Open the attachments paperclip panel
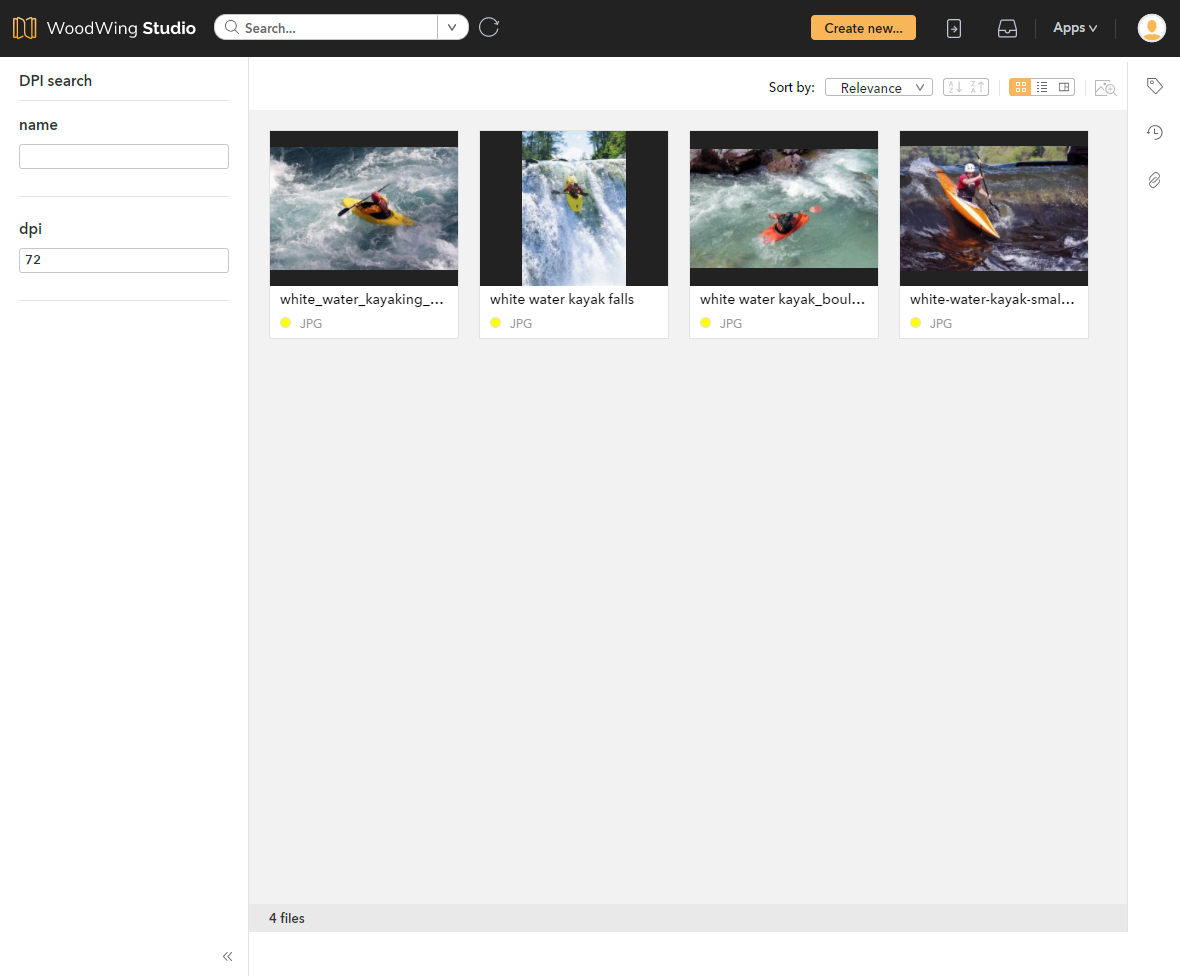 [x=1155, y=180]
